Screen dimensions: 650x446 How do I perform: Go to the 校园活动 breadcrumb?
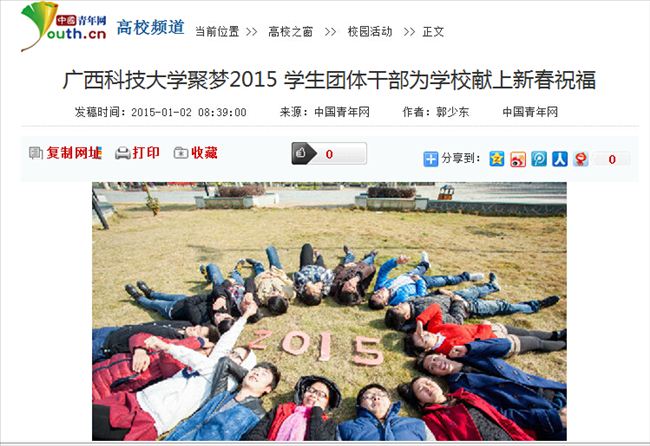point(369,32)
